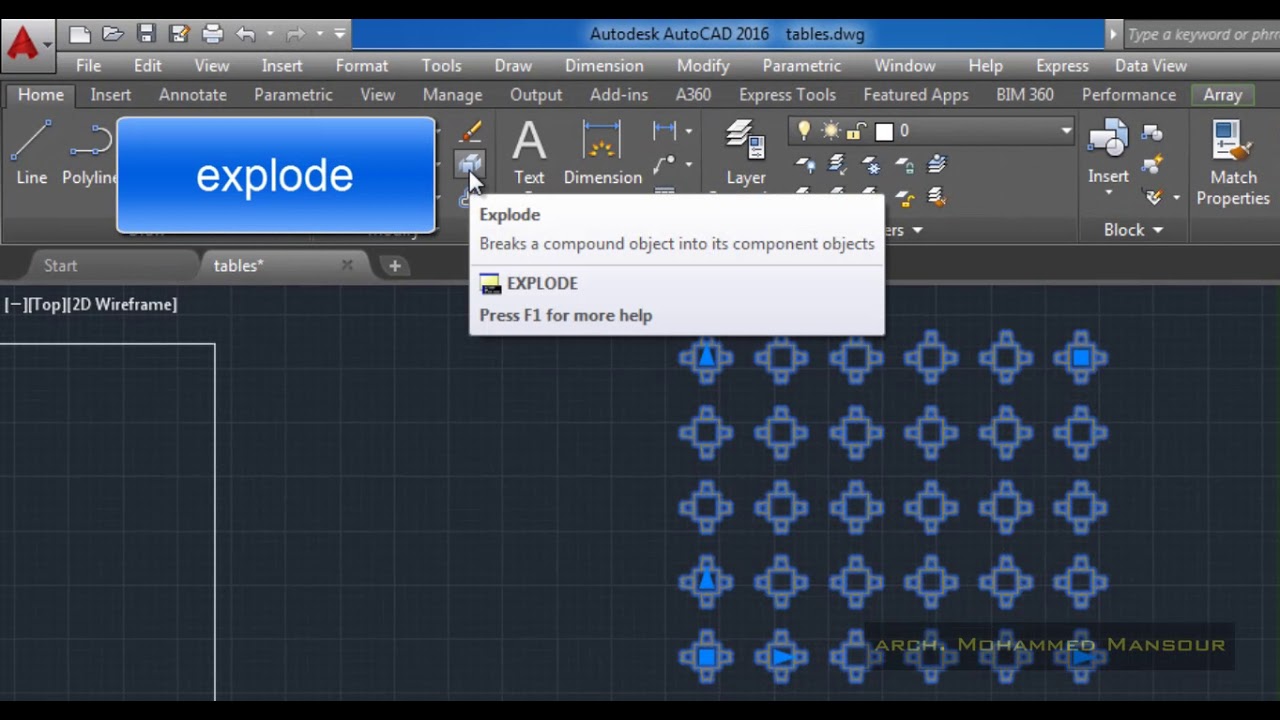Click the square array grip at top right

1081,357
